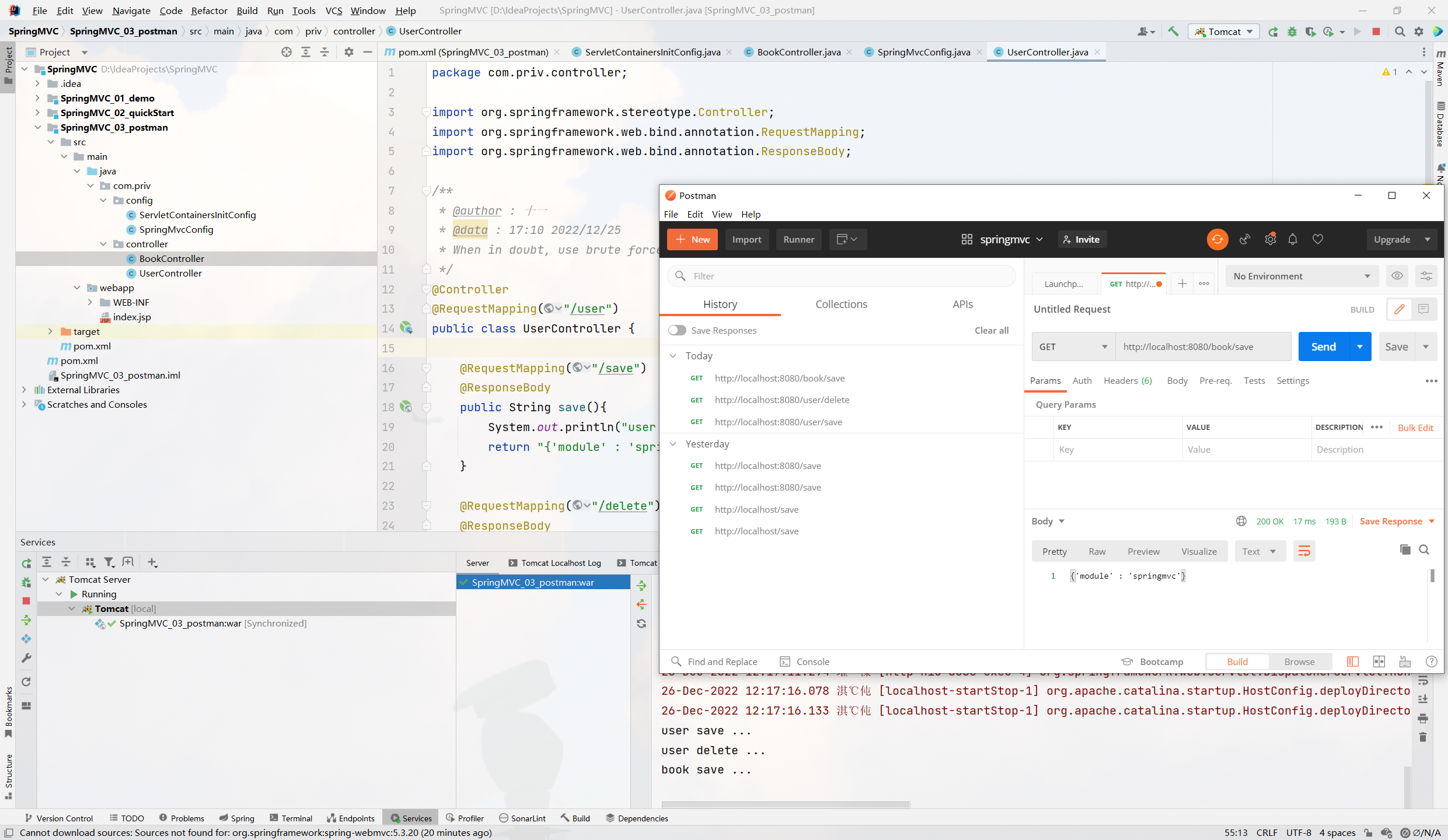Expand the SpringMVC_01_demo module
Image resolution: width=1448 pixels, height=840 pixels.
[x=37, y=98]
